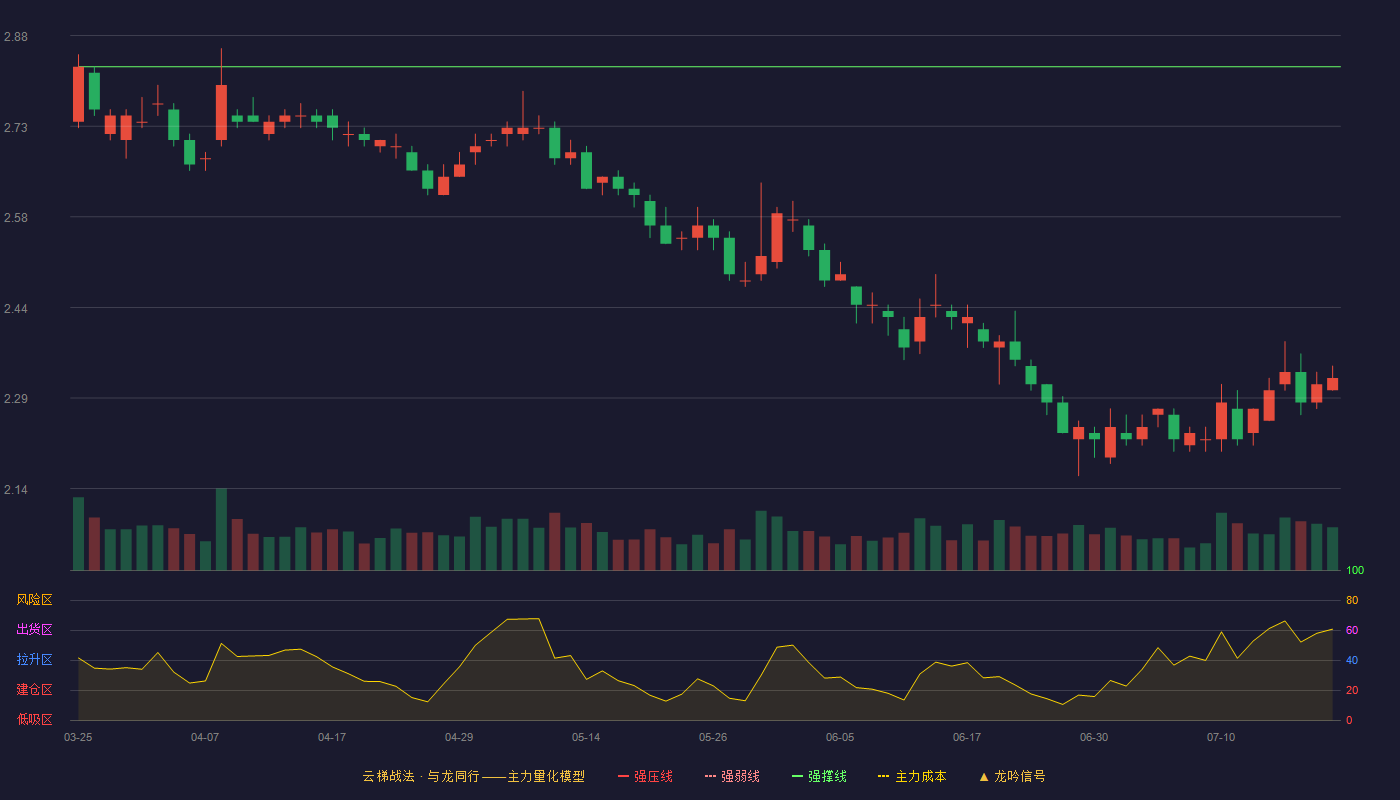Toggle the 强弱线 legend entry
This screenshot has width=1400, height=800.
pyautogui.click(x=732, y=776)
